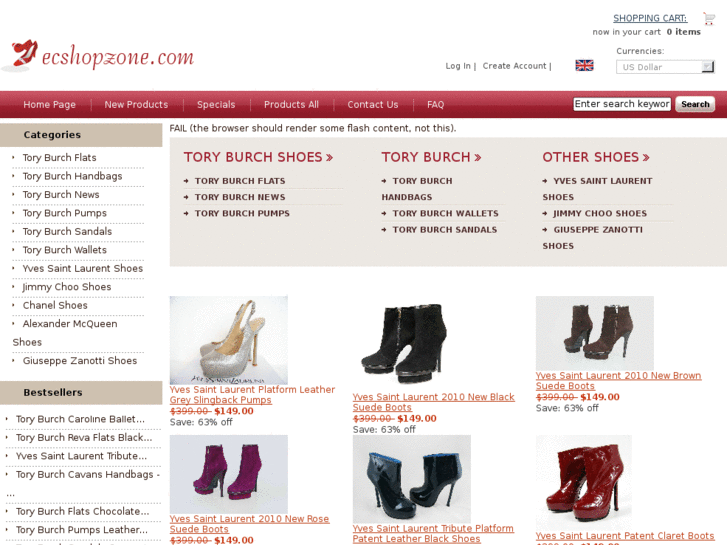Click the black patent leather shoes image

(x=412, y=479)
